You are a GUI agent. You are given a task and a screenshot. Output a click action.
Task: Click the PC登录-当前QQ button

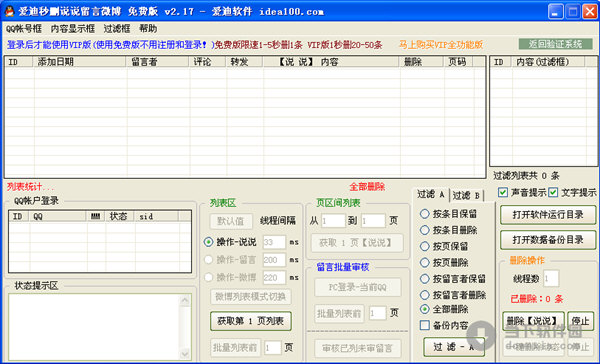tap(358, 287)
